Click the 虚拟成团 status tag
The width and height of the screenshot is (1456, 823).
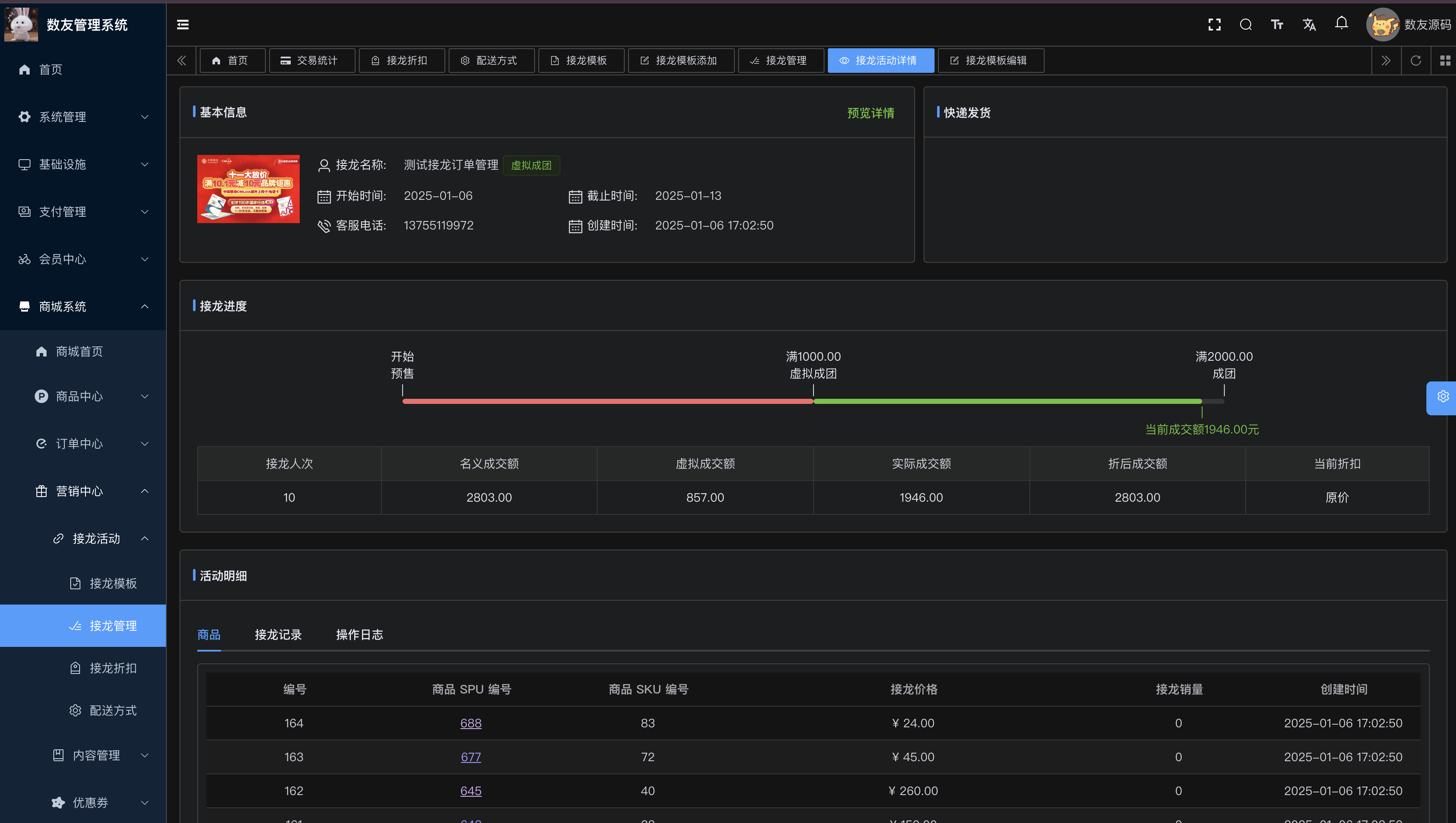pyautogui.click(x=531, y=165)
